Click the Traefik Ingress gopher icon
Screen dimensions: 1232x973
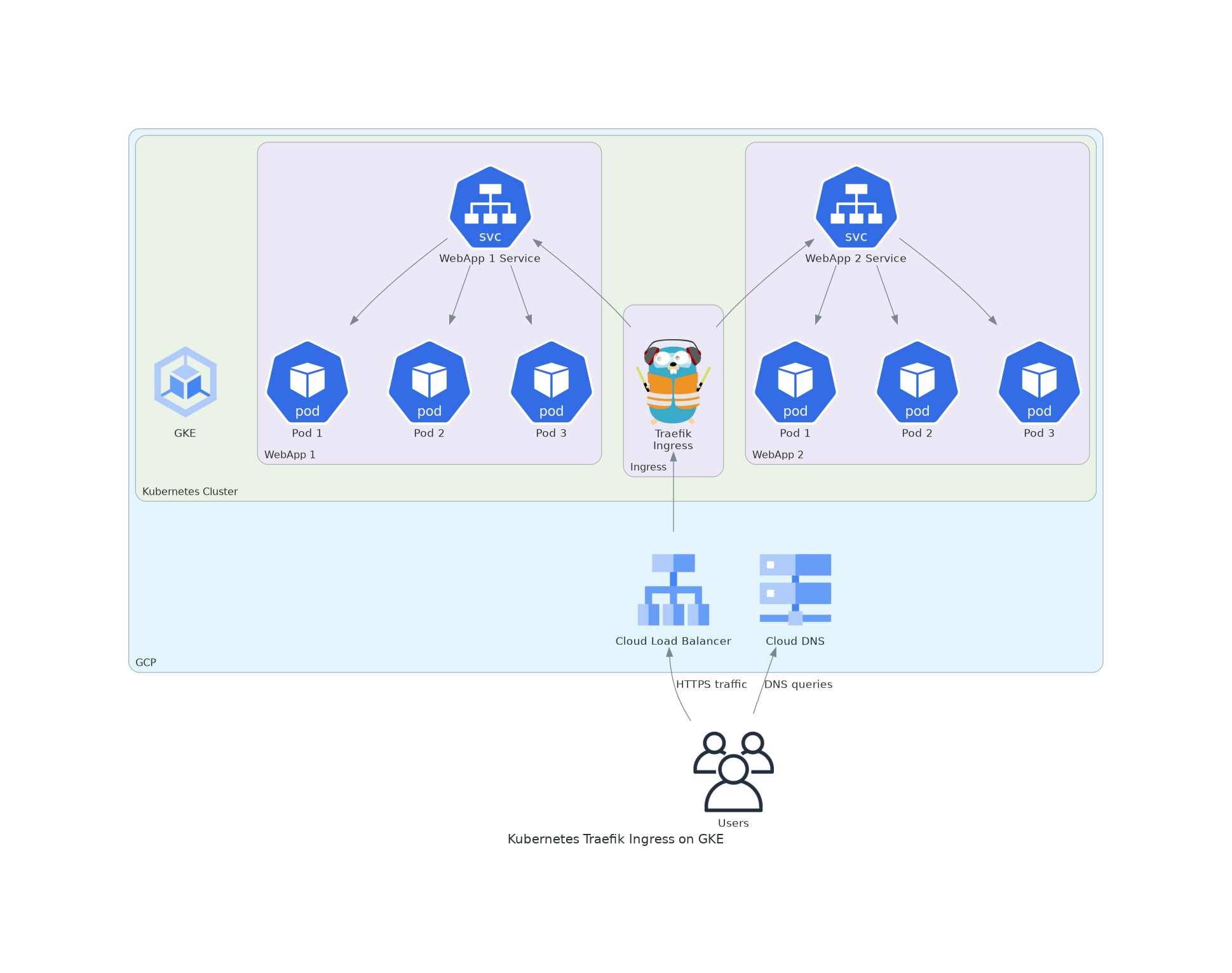(x=673, y=382)
